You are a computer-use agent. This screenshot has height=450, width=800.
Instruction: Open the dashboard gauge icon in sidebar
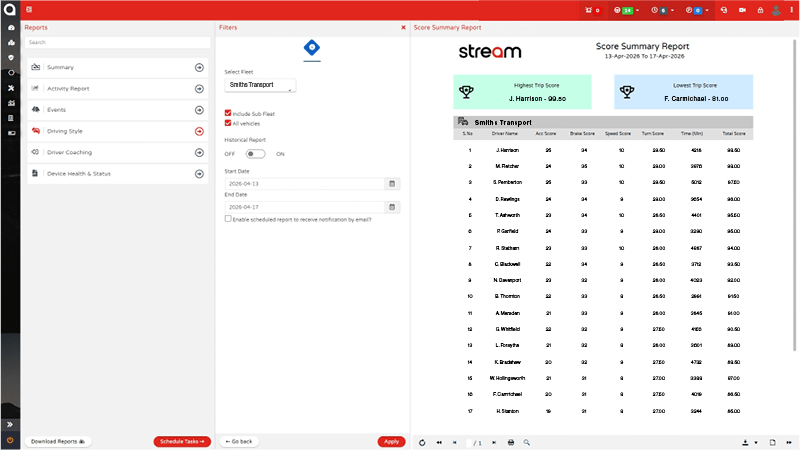click(x=11, y=28)
